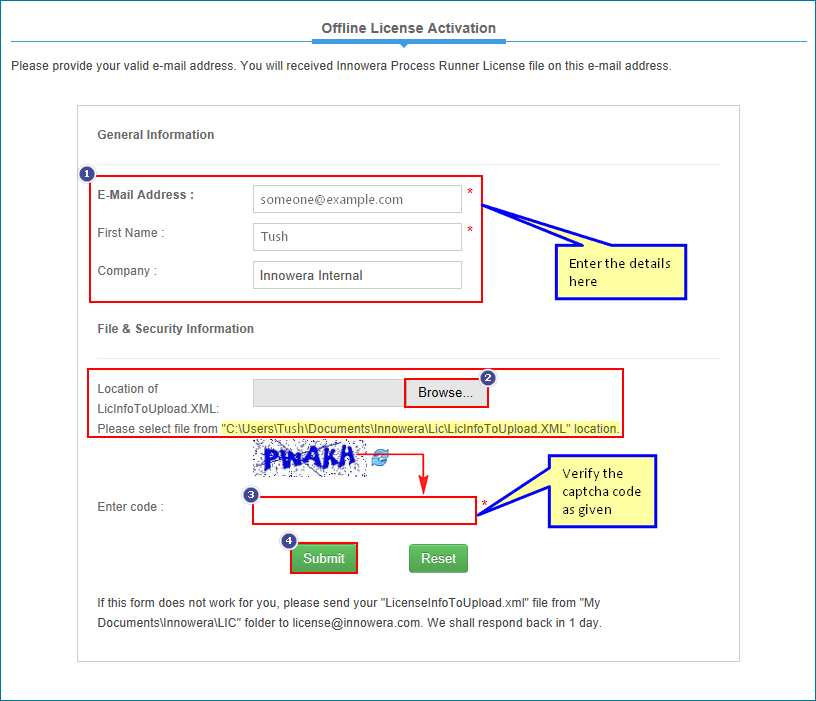Screen dimensions: 816x701
Task: Open the Browse... file chooser
Action: coord(446,392)
